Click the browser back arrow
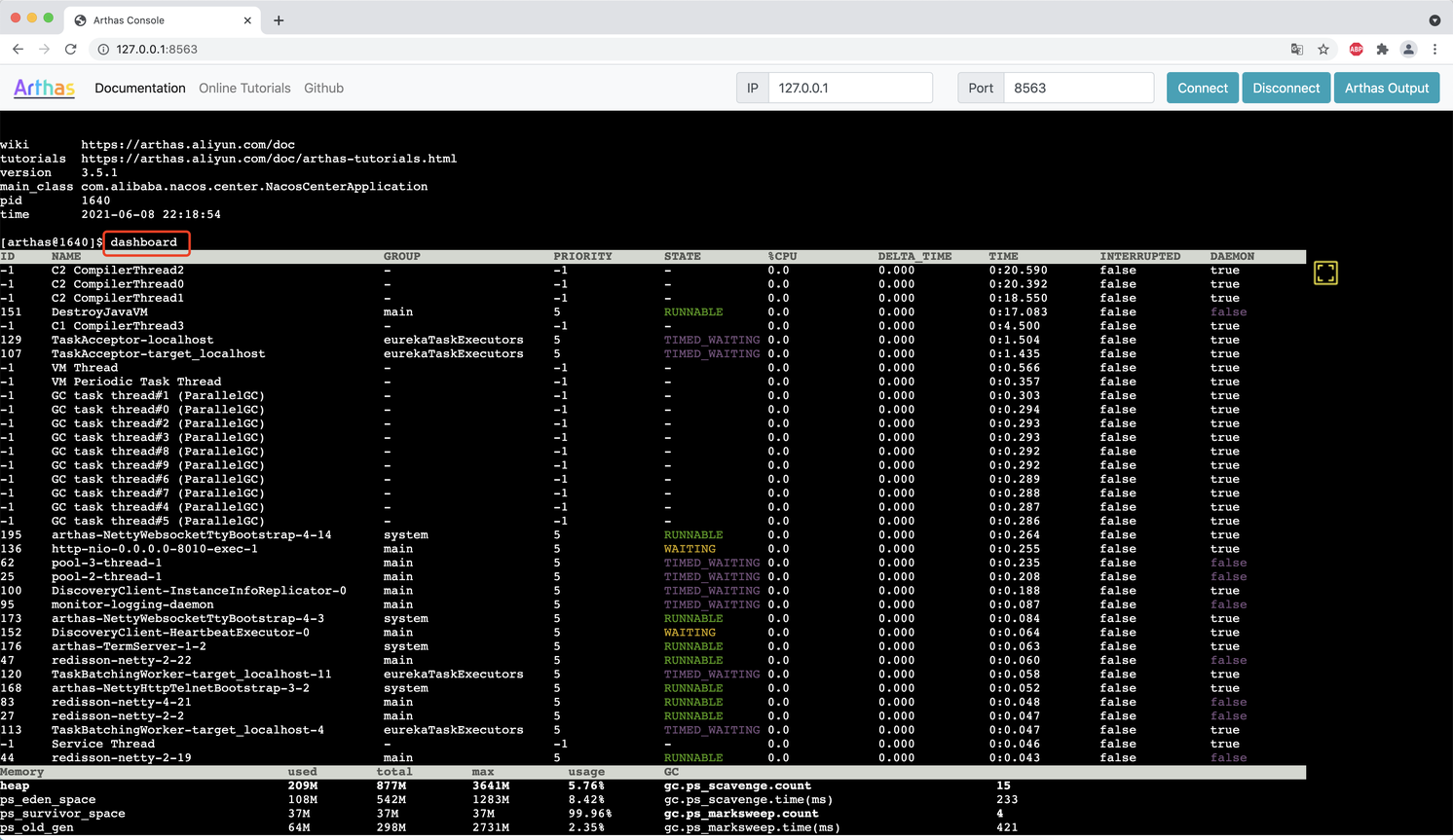 (18, 49)
